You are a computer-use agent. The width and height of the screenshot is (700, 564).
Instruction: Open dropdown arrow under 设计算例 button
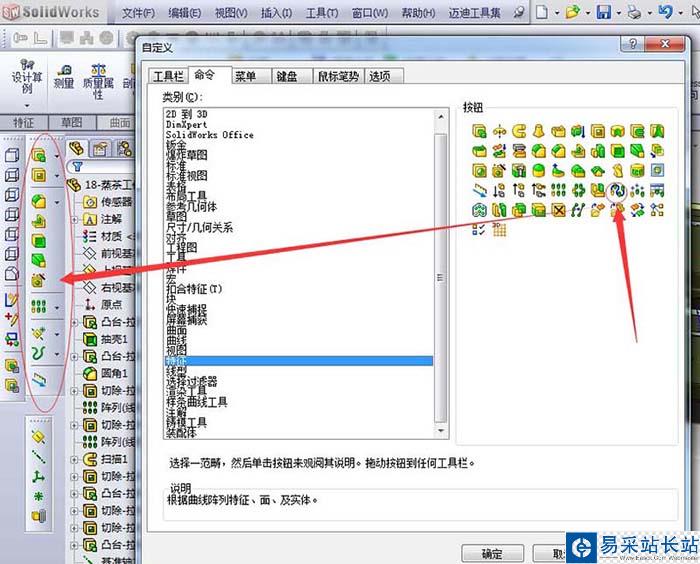[27, 106]
